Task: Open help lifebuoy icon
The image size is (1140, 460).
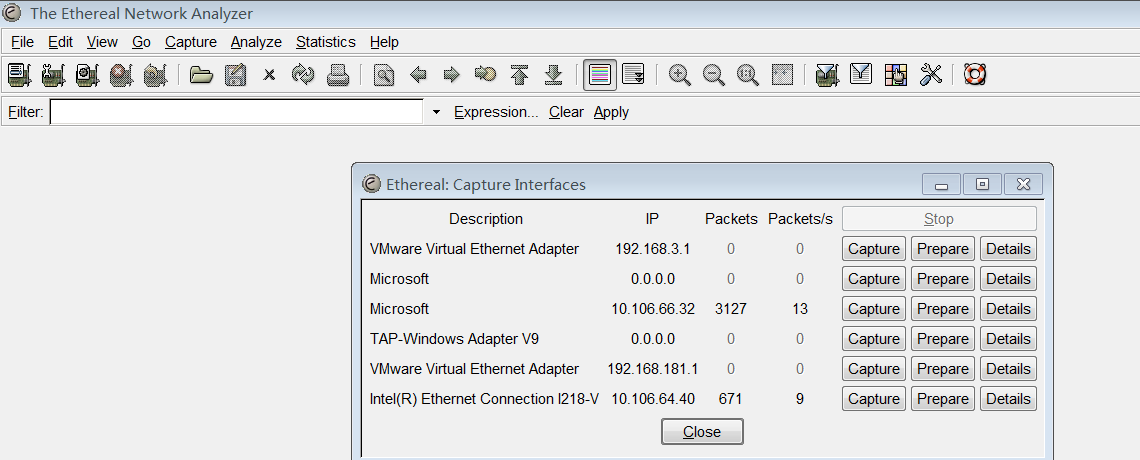Action: pos(974,75)
